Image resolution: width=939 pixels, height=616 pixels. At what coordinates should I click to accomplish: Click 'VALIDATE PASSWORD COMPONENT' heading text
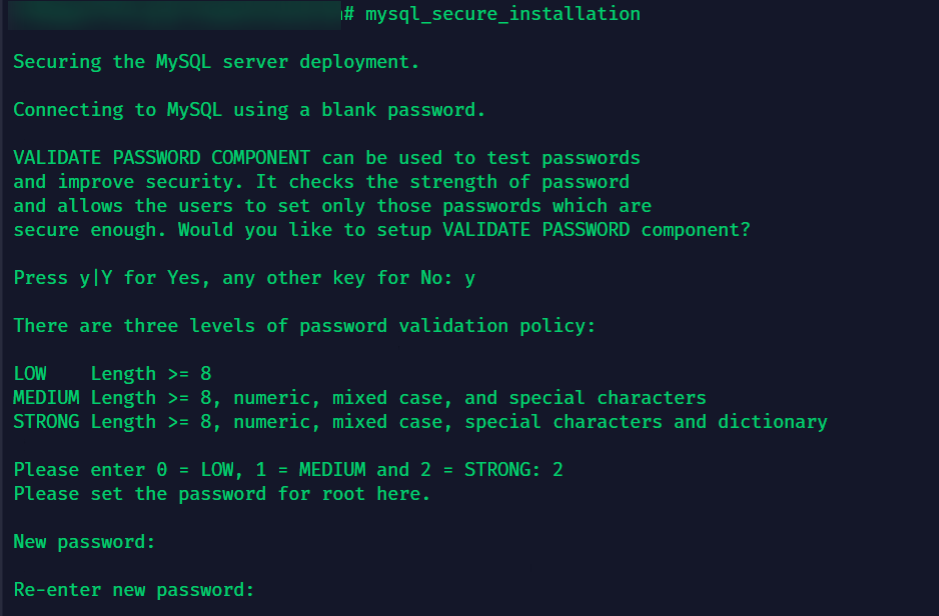point(162,158)
